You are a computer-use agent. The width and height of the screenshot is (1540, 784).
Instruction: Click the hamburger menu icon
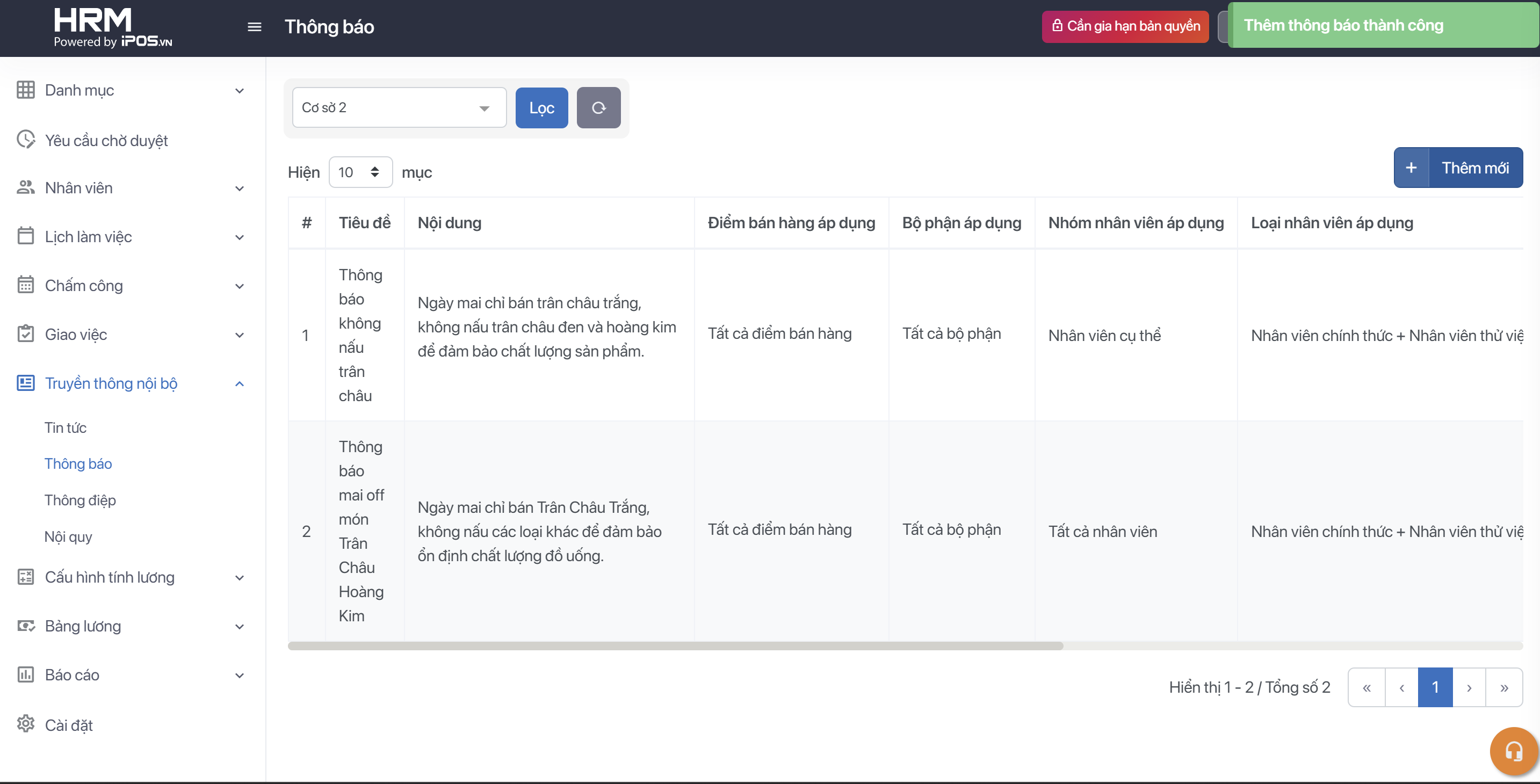pos(254,27)
